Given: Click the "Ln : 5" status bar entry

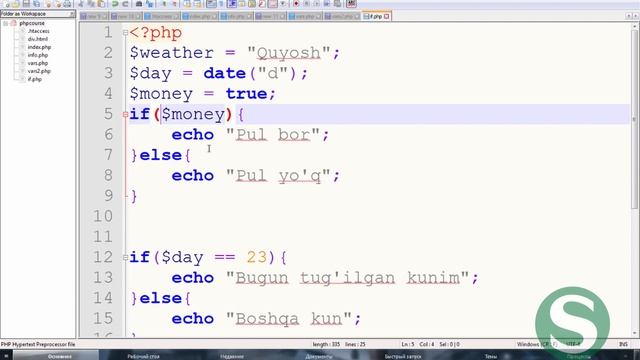Looking at the screenshot, I should click(x=408, y=344).
